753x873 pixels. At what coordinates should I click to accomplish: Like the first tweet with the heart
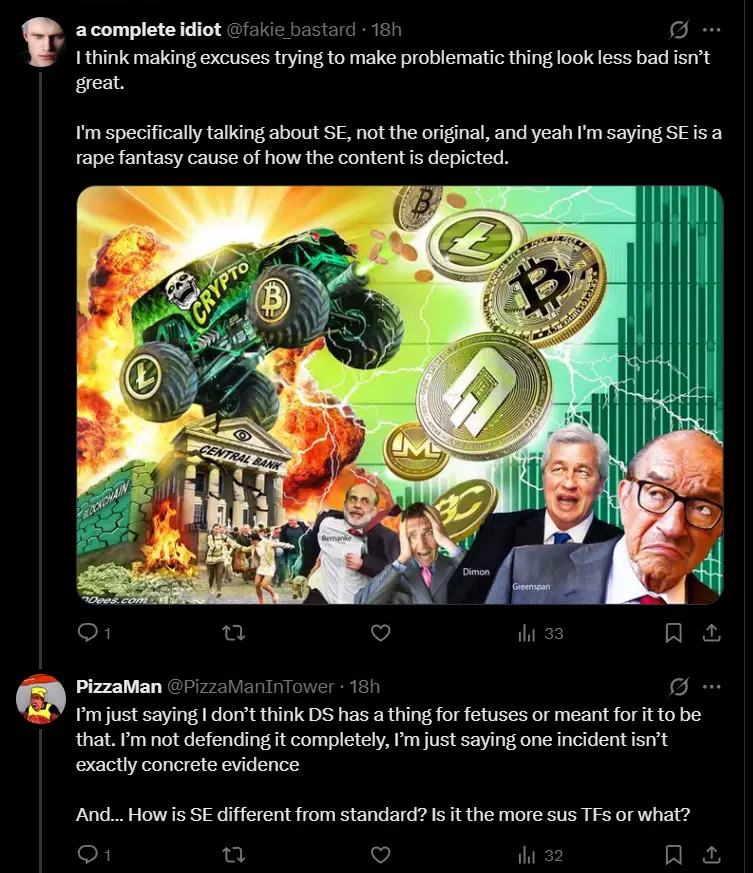pyautogui.click(x=380, y=633)
